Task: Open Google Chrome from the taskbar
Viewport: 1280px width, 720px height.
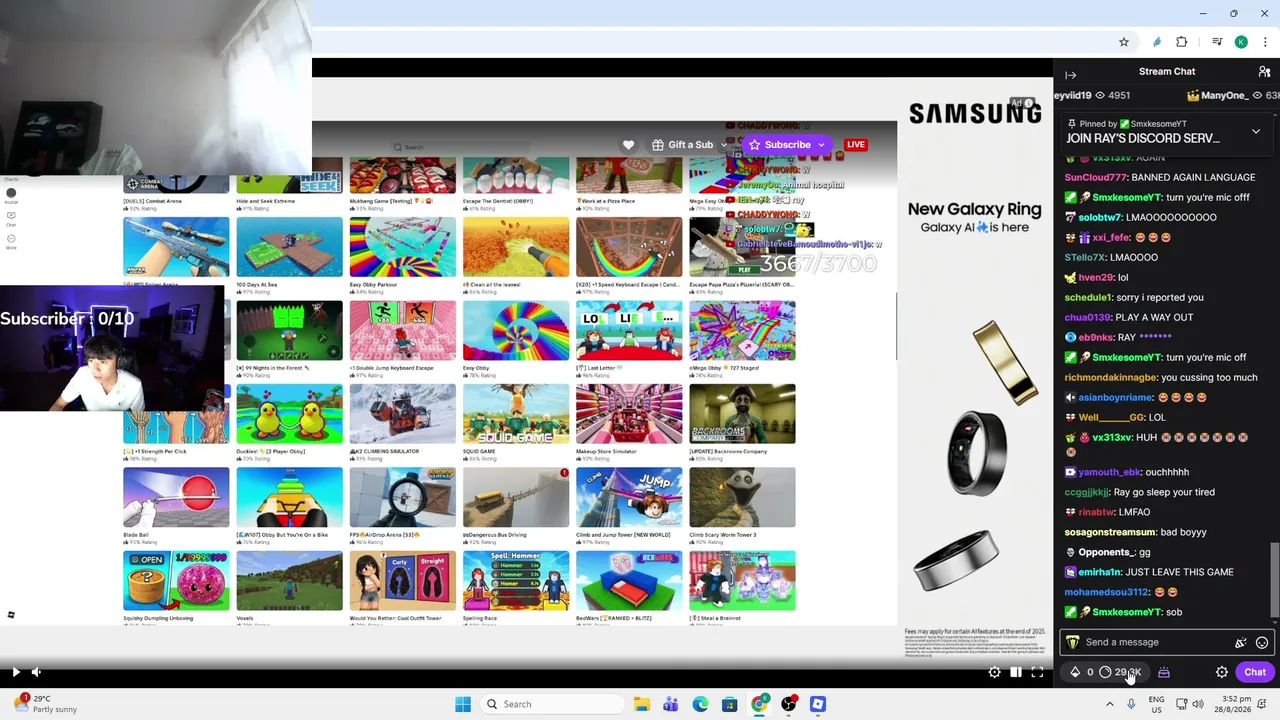Action: point(759,704)
